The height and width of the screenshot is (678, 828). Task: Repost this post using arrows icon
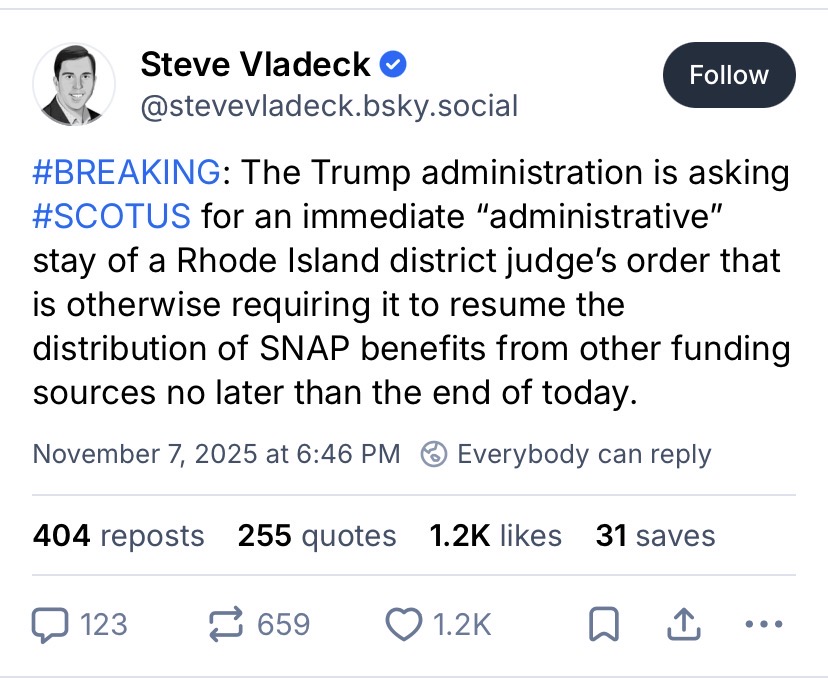tap(225, 625)
